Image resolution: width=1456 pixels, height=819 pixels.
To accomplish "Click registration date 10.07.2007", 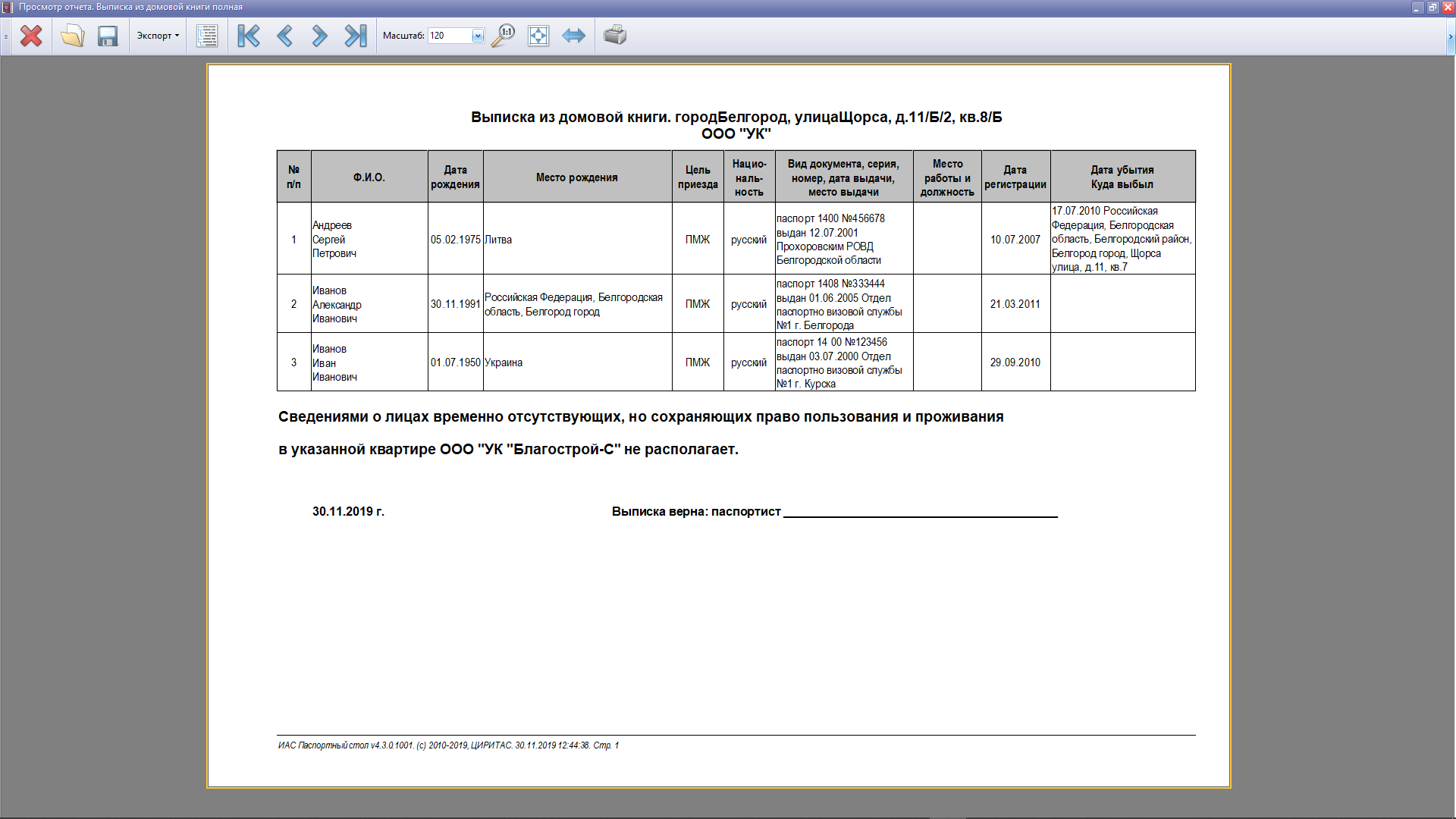I will click(x=1015, y=239).
